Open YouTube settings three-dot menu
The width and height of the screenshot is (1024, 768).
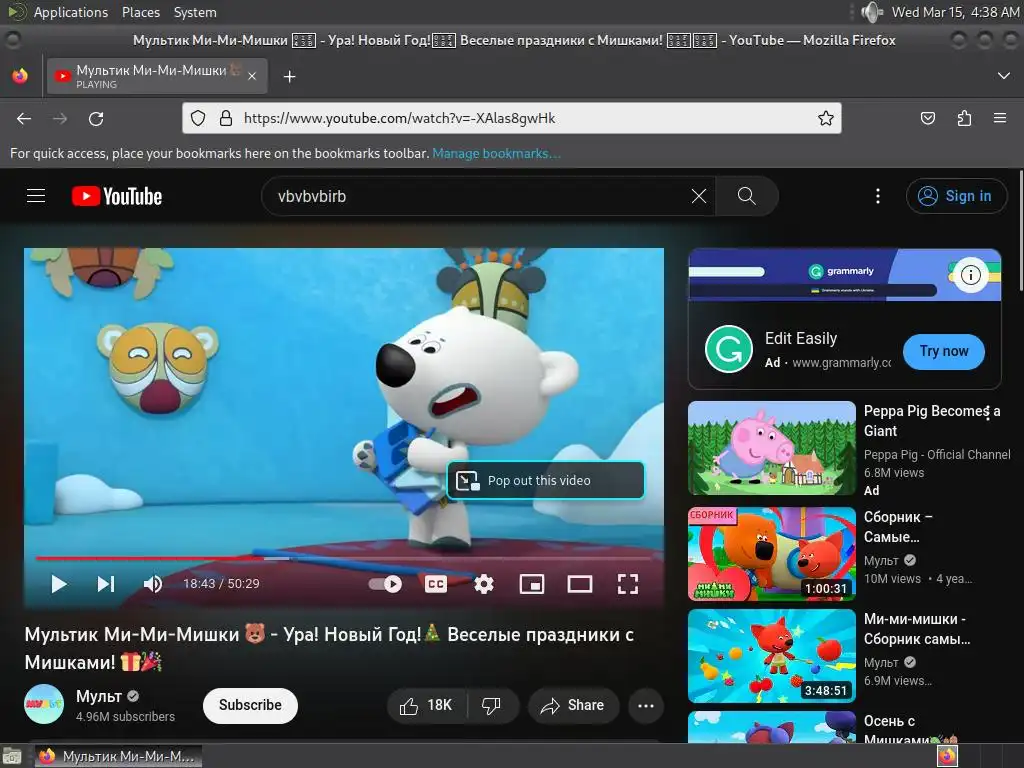point(878,196)
